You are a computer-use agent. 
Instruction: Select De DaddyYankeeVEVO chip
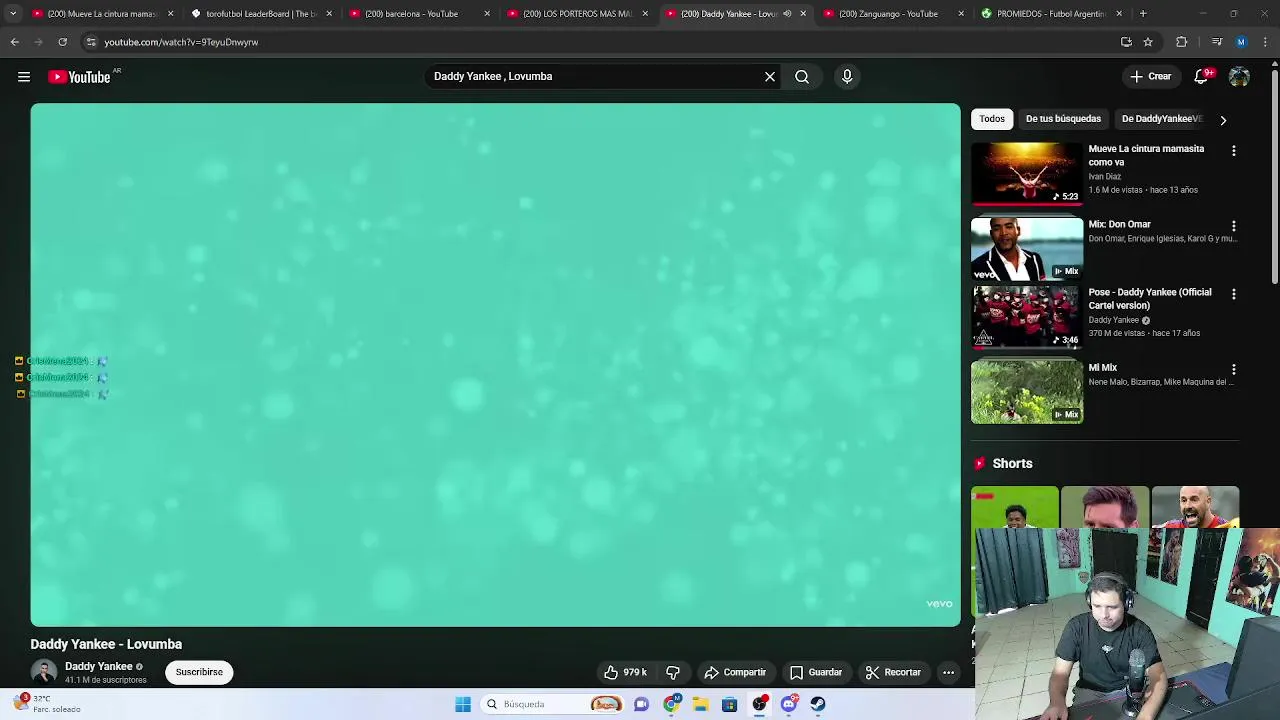[1161, 119]
